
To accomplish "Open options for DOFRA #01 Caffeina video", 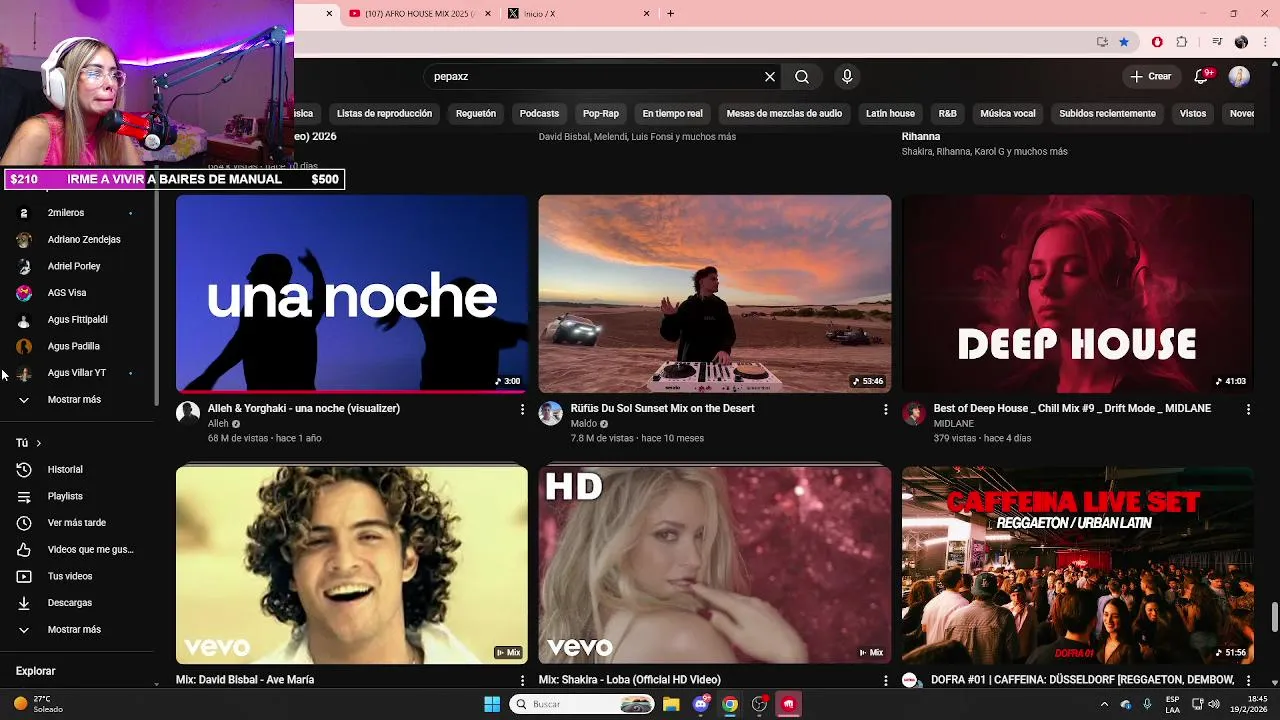I will (1248, 680).
